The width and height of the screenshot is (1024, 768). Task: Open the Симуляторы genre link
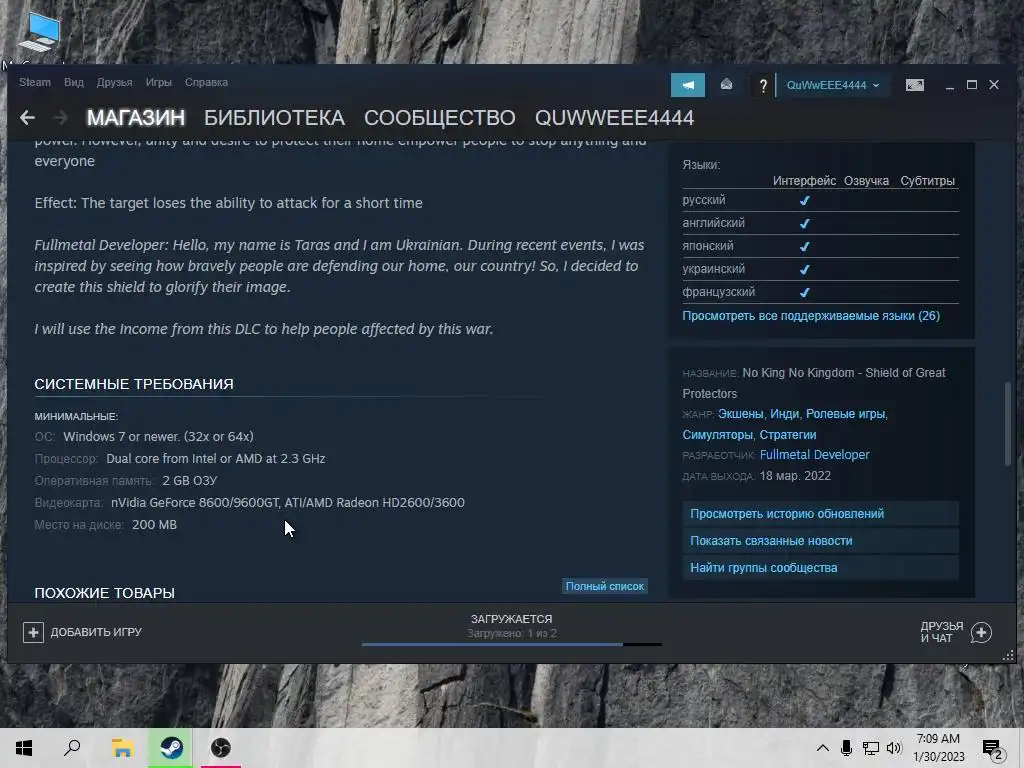click(x=717, y=435)
